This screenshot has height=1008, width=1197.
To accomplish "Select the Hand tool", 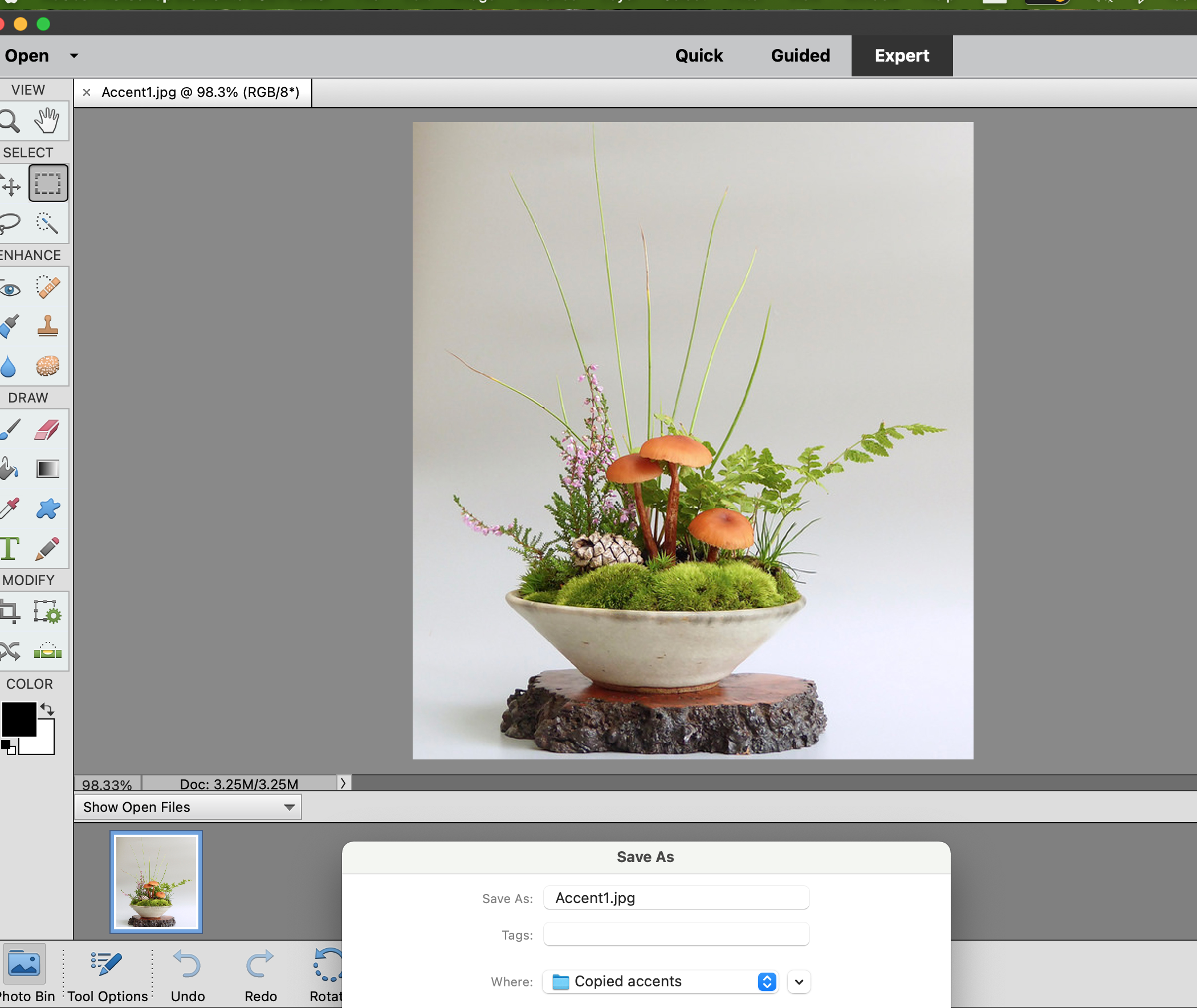I will point(47,120).
